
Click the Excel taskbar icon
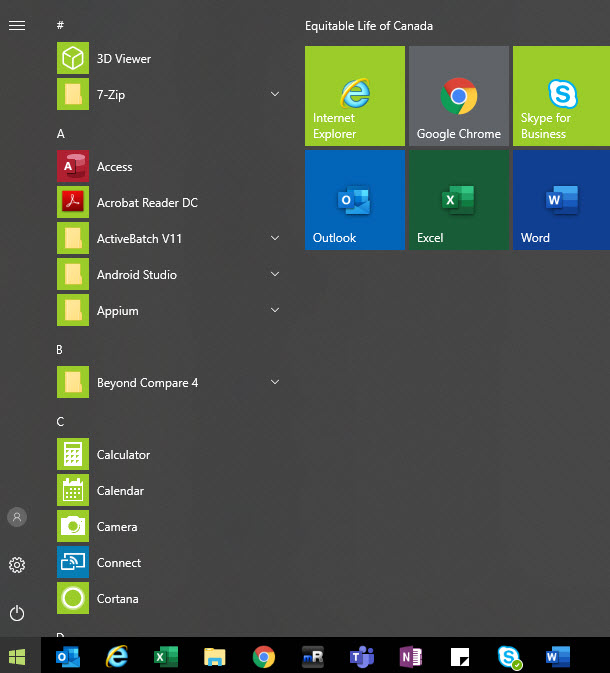[166, 656]
